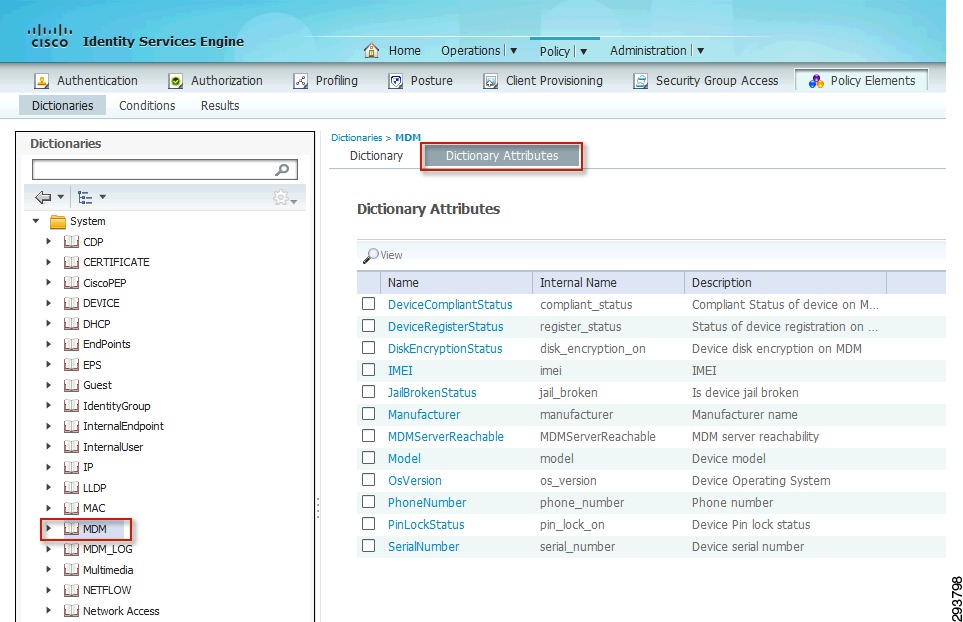The image size is (963, 622).
Task: Click the NETFLOW dictionary book icon
Action: point(71,590)
